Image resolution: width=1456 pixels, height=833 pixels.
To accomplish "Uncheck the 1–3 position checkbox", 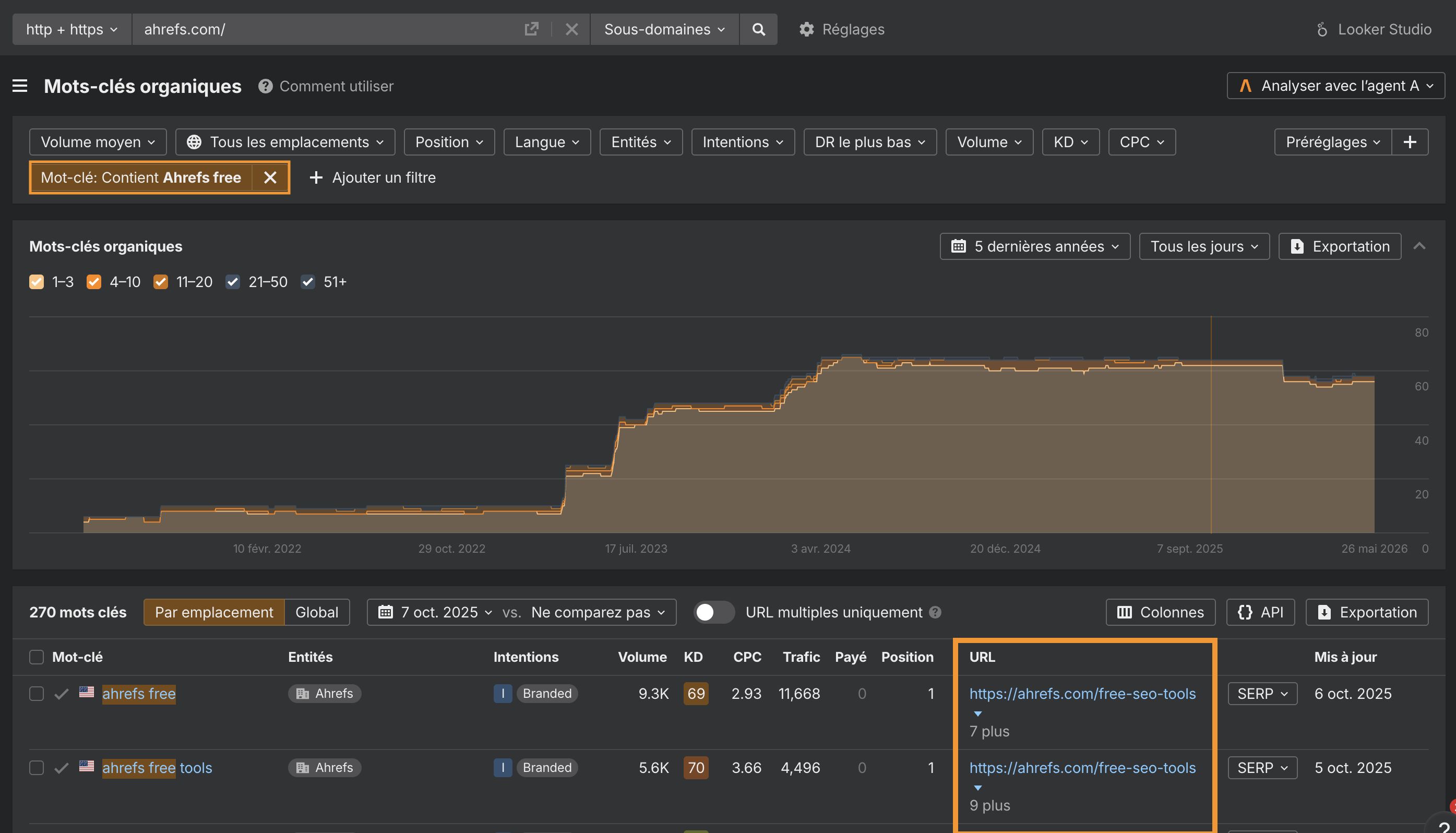I will [37, 282].
